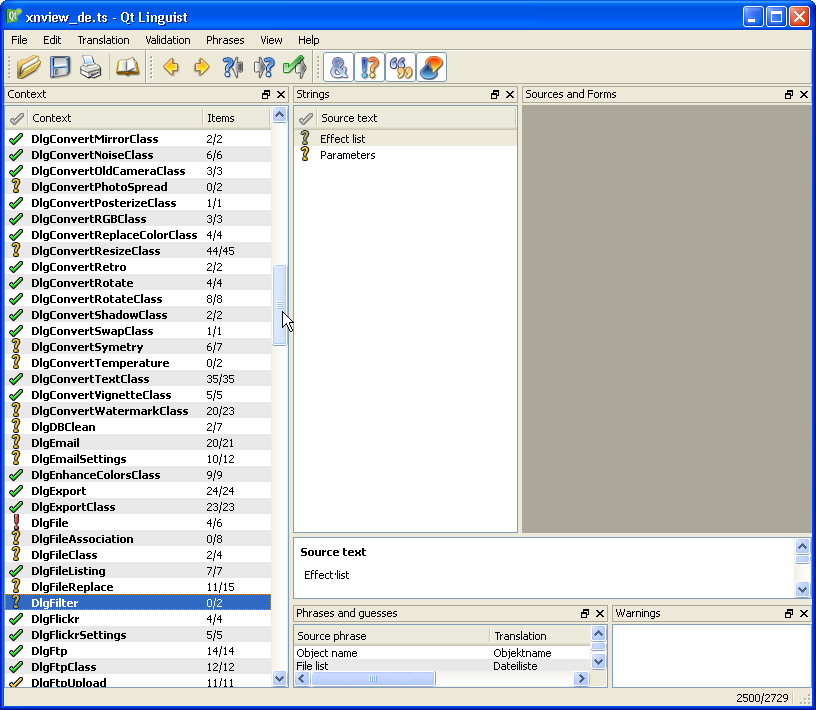Open the phrase book icon

pyautogui.click(x=128, y=67)
